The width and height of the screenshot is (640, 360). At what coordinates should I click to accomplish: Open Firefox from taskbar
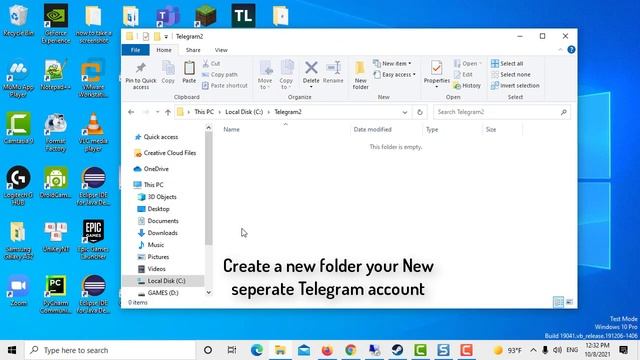327,350
